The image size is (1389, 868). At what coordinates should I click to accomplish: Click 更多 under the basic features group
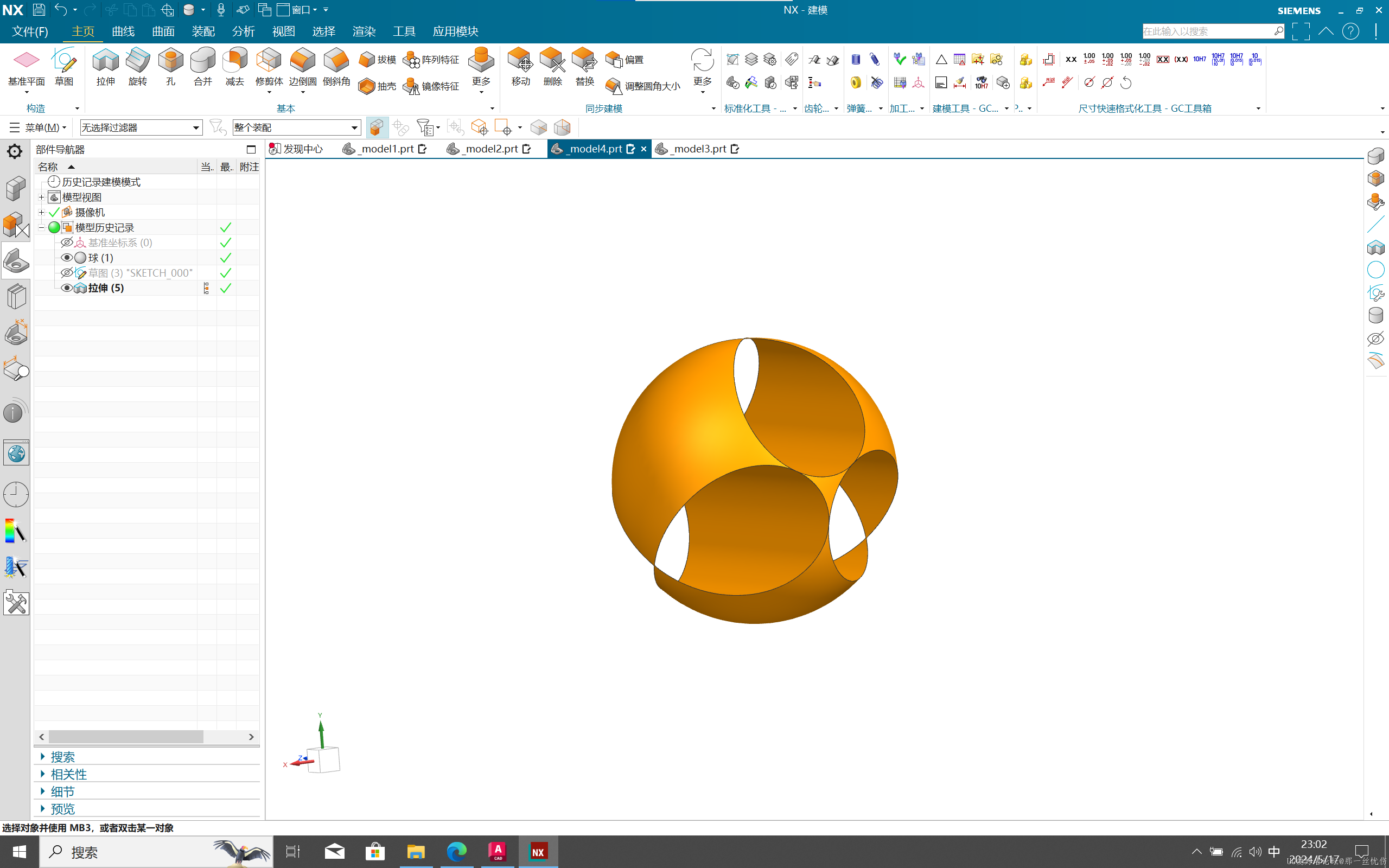click(481, 70)
